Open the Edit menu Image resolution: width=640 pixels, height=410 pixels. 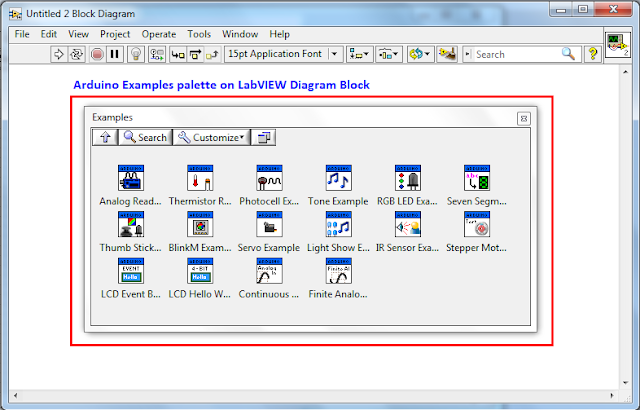coord(49,34)
